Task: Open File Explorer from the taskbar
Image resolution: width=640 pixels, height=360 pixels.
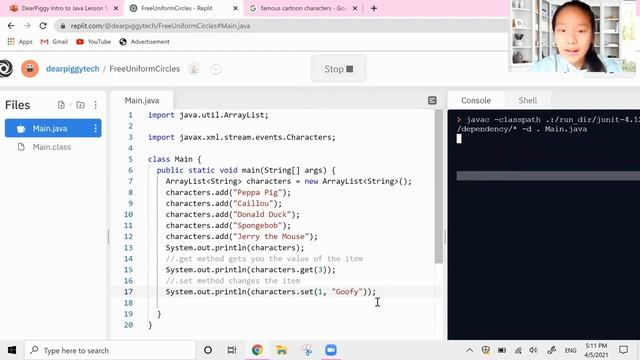Action: pyautogui.click(x=282, y=350)
